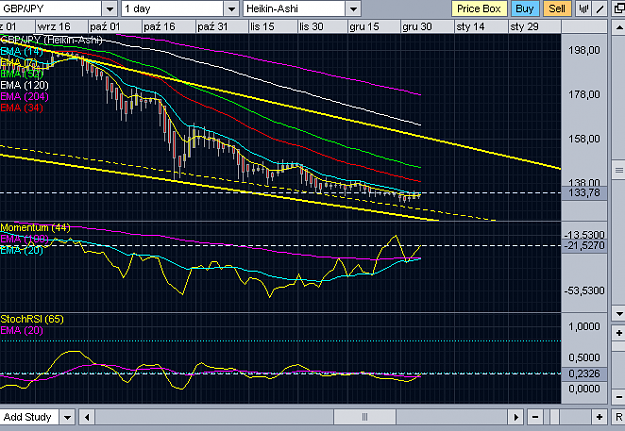Image resolution: width=625 pixels, height=431 pixels.
Task: Click the vertical scrollbar up arrow
Action: [619, 27]
